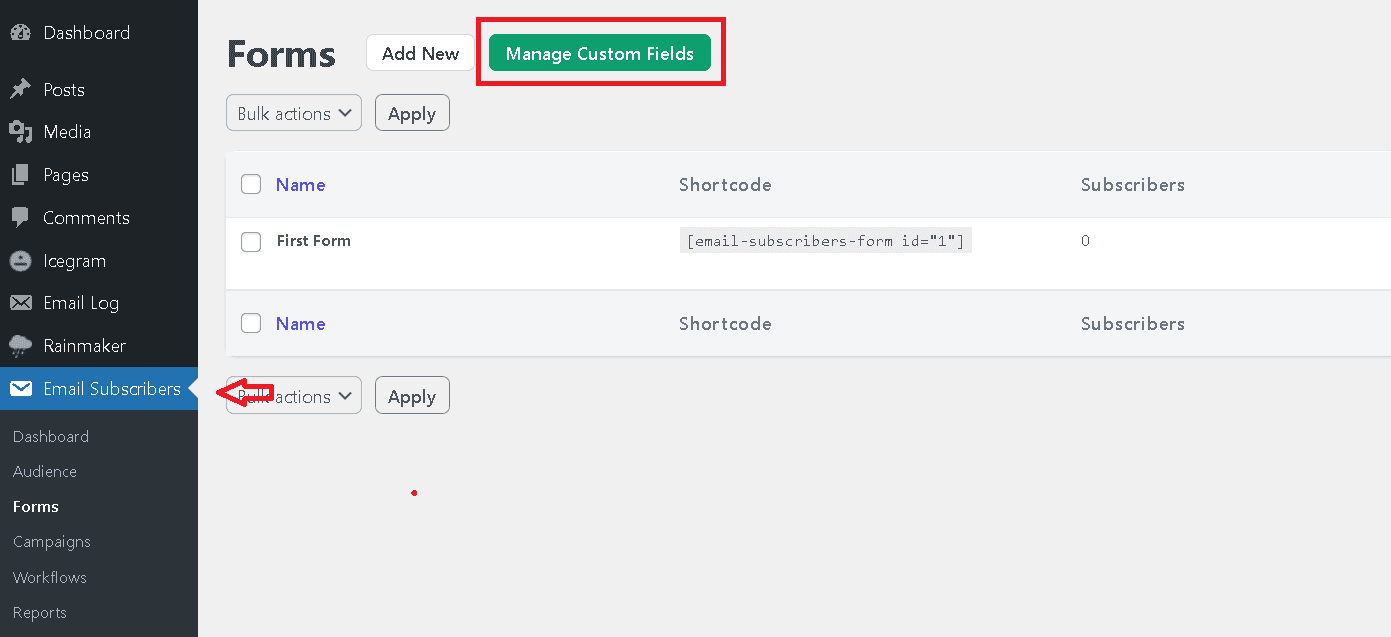This screenshot has width=1391, height=637.
Task: Click the Manage Custom Fields button
Action: point(600,54)
